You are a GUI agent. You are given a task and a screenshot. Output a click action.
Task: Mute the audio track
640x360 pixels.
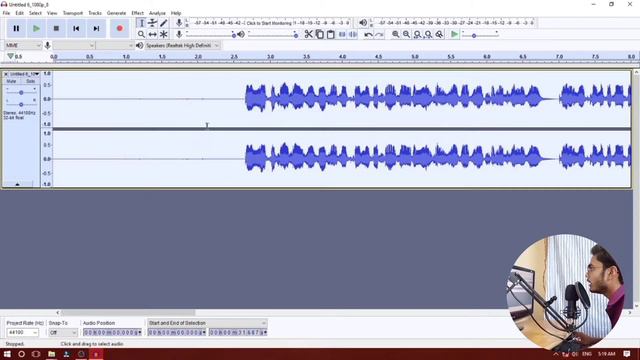tap(11, 81)
